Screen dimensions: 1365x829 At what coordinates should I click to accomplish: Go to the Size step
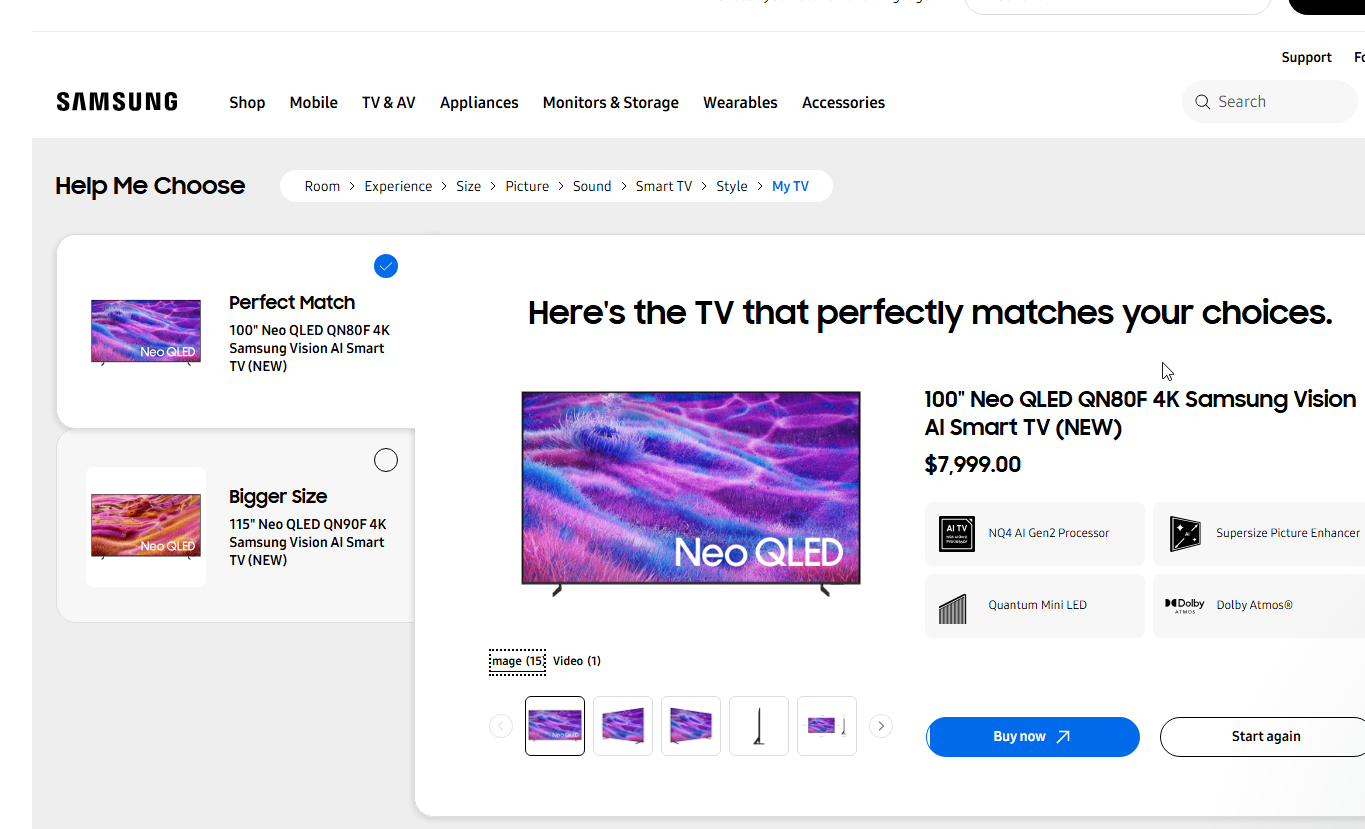469,186
